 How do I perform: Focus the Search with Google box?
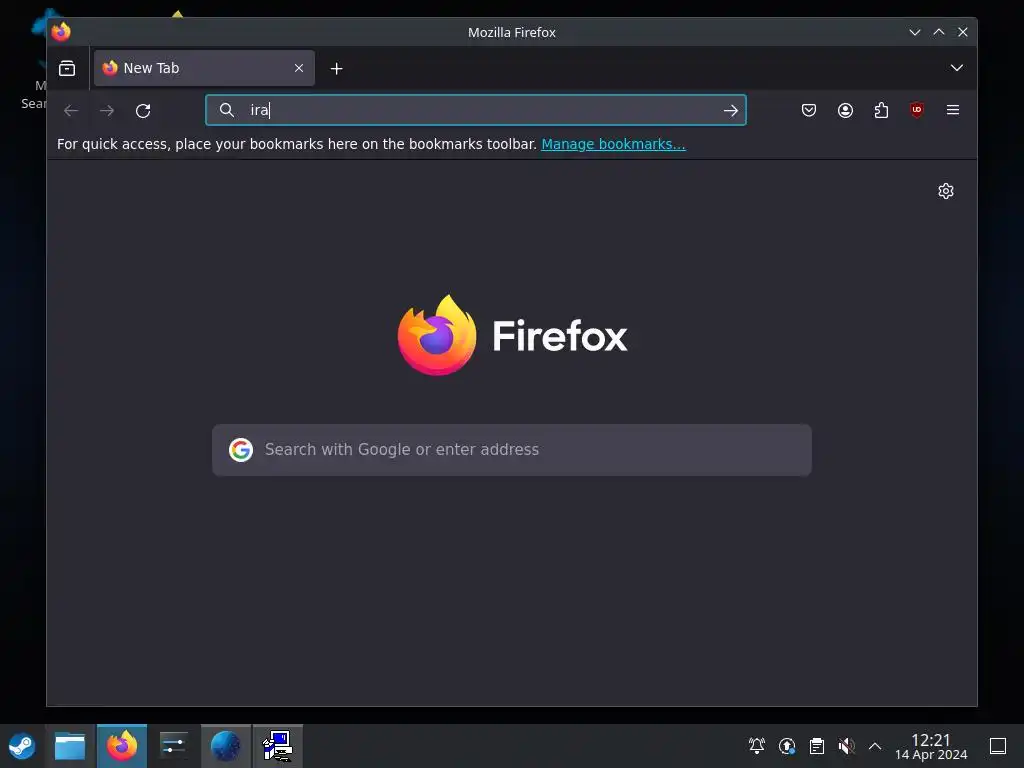512,450
